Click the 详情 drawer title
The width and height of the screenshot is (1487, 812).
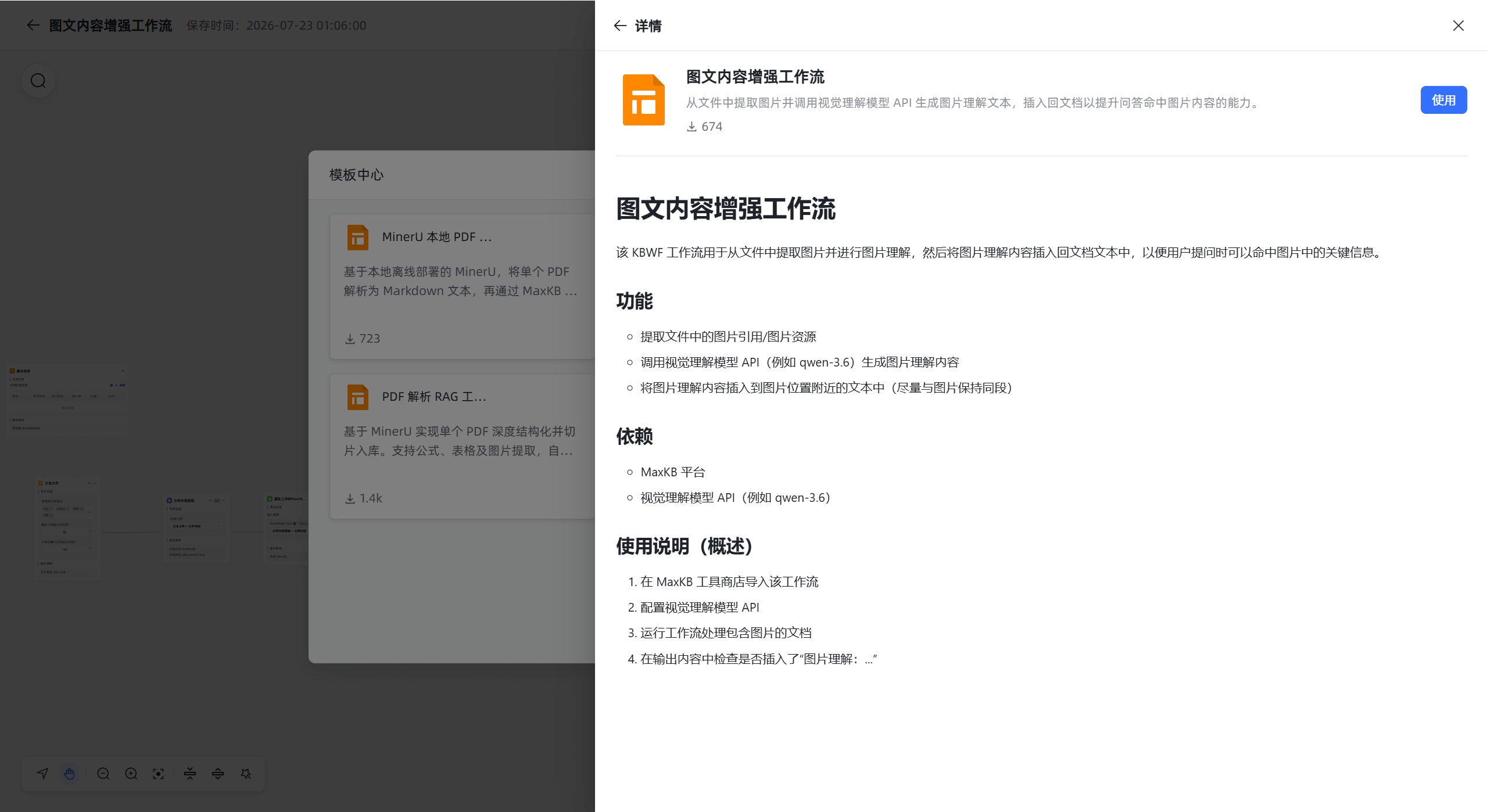648,26
